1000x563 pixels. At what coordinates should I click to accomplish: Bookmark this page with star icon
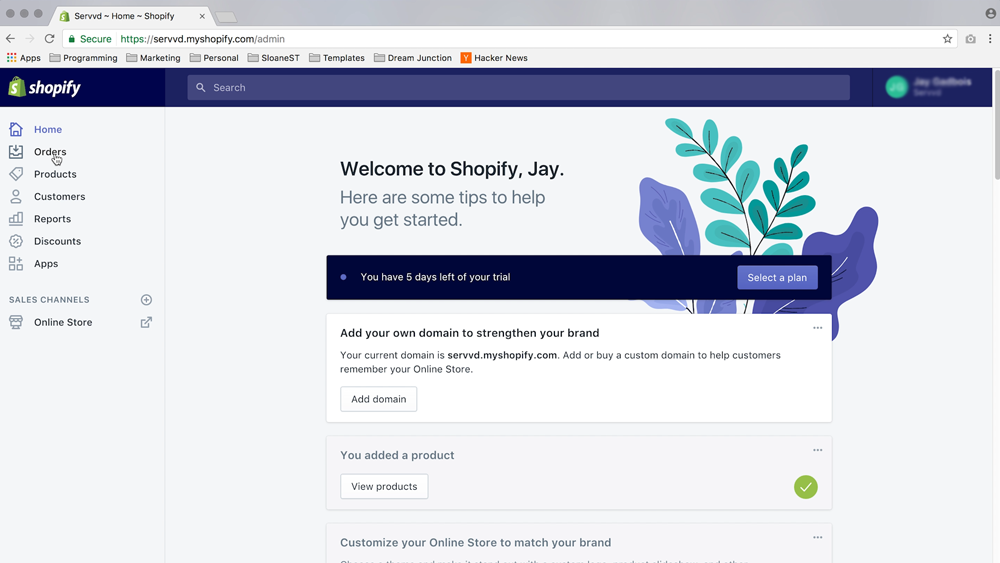click(948, 39)
